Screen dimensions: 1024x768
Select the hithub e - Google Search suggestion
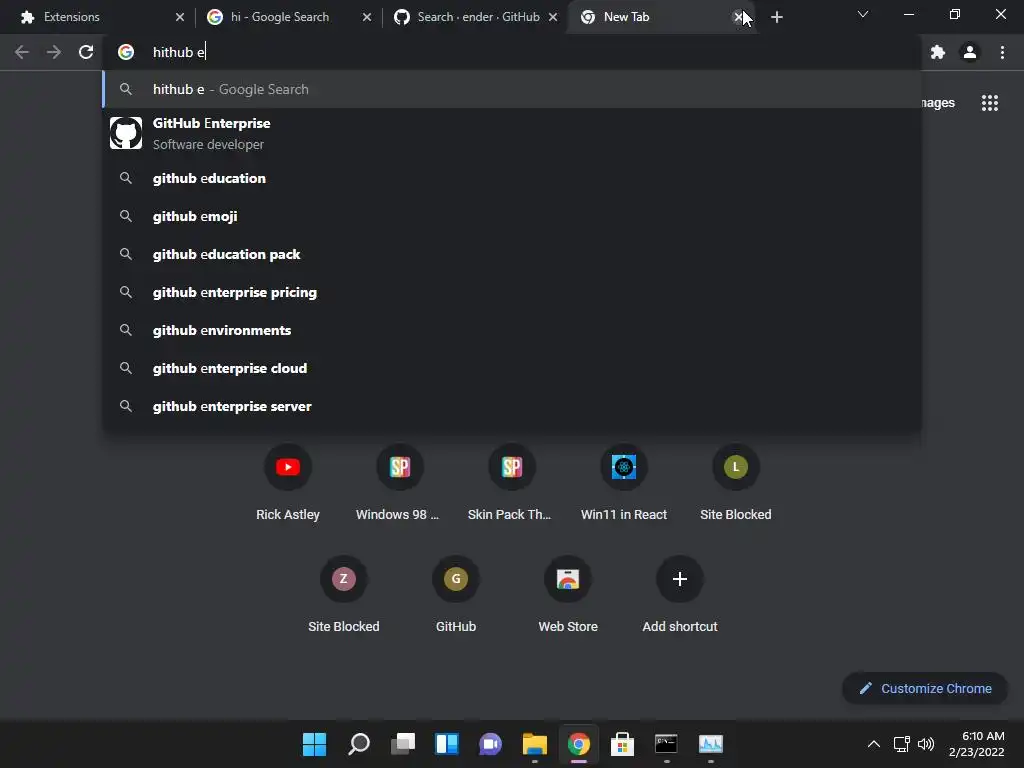tap(512, 89)
